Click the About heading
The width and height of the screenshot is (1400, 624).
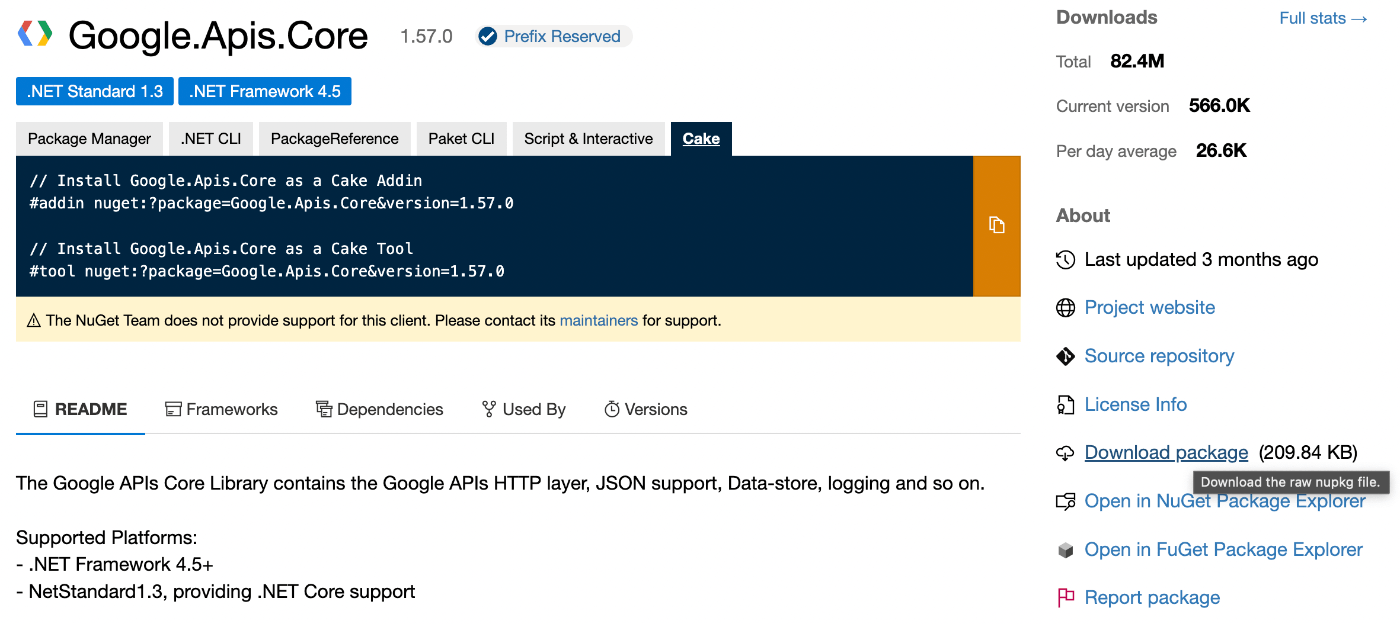pos(1083,216)
